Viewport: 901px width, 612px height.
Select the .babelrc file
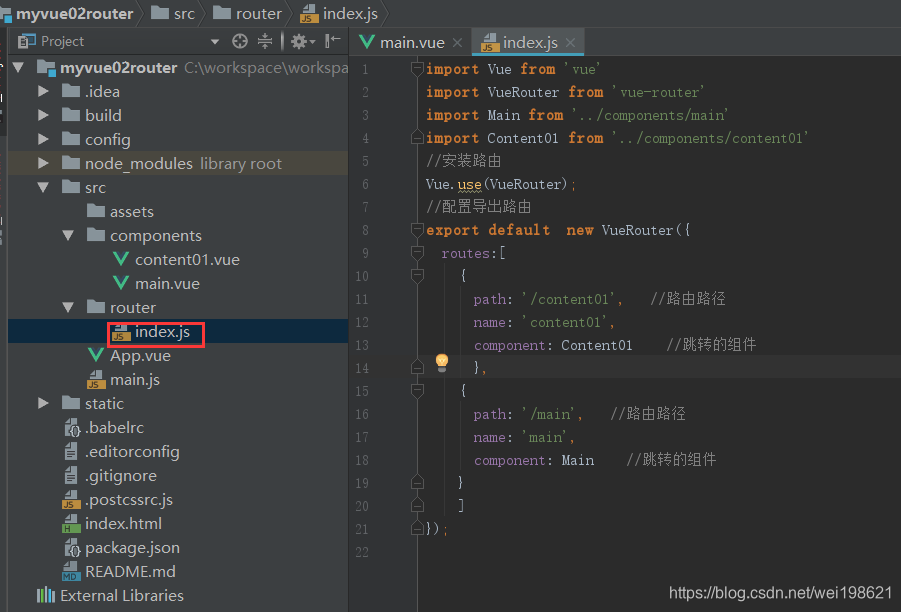tap(114, 428)
